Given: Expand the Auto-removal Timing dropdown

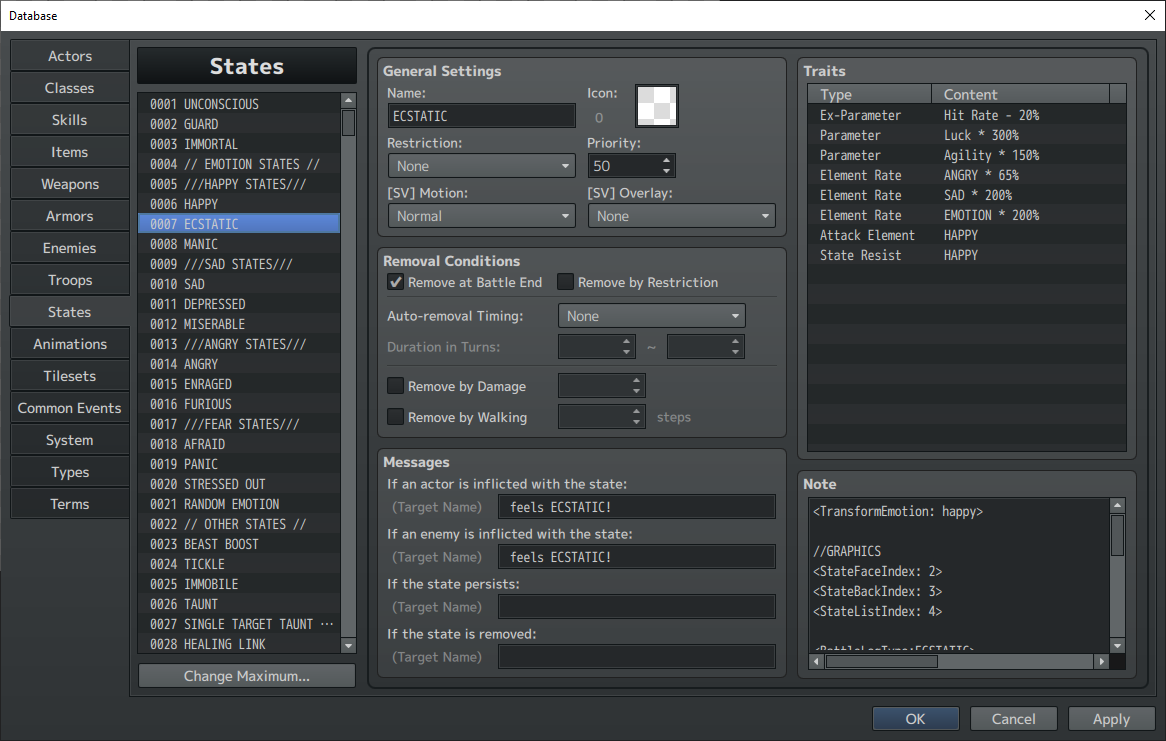Looking at the screenshot, I should click(x=651, y=316).
